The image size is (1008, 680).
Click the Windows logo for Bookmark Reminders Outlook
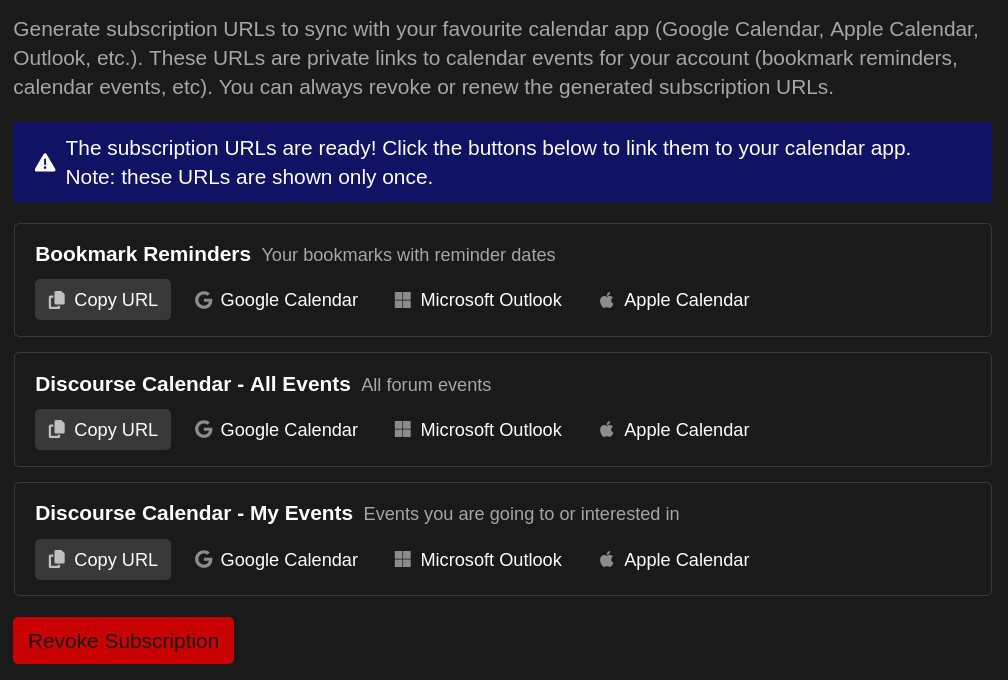click(403, 300)
